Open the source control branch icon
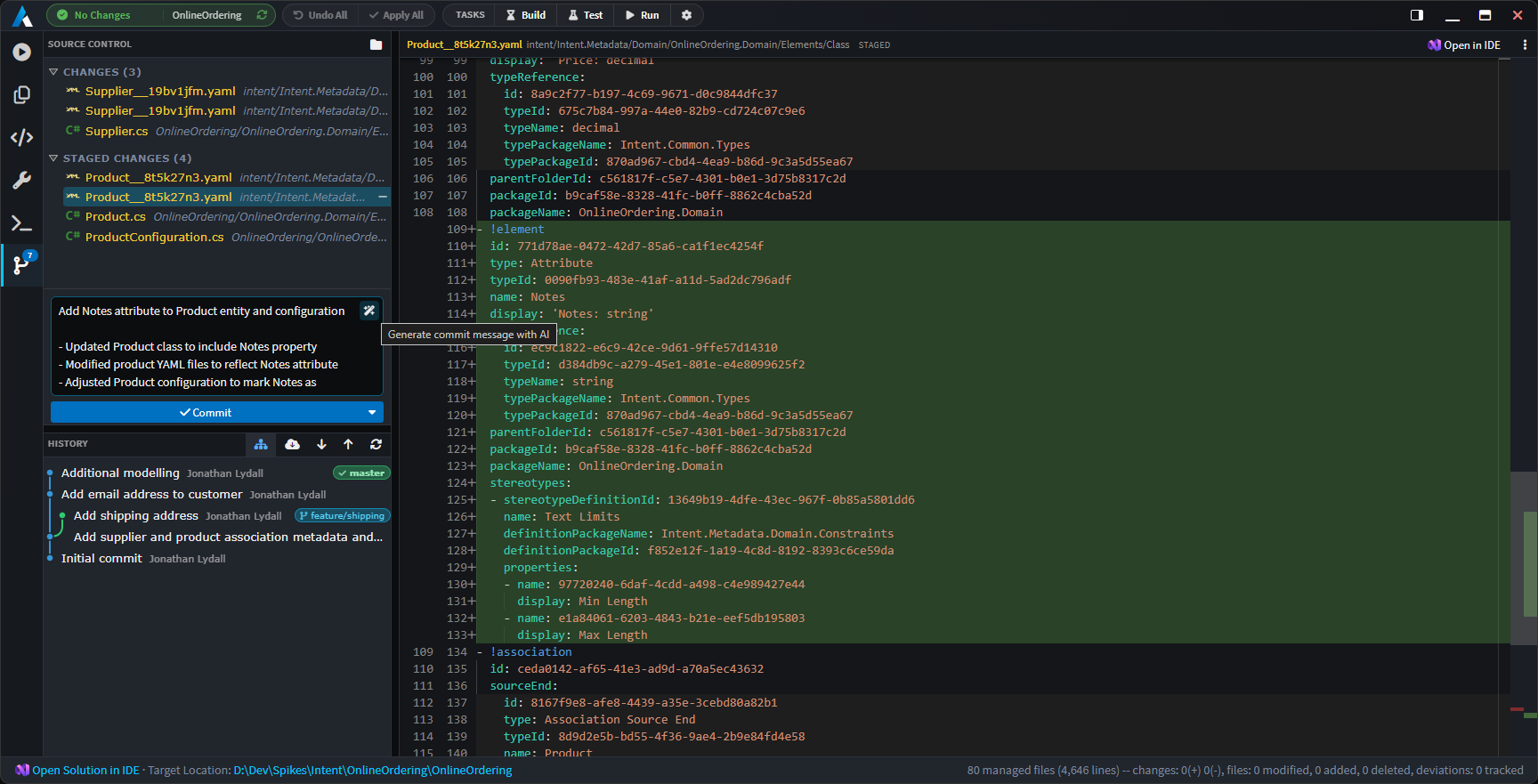 (x=21, y=264)
